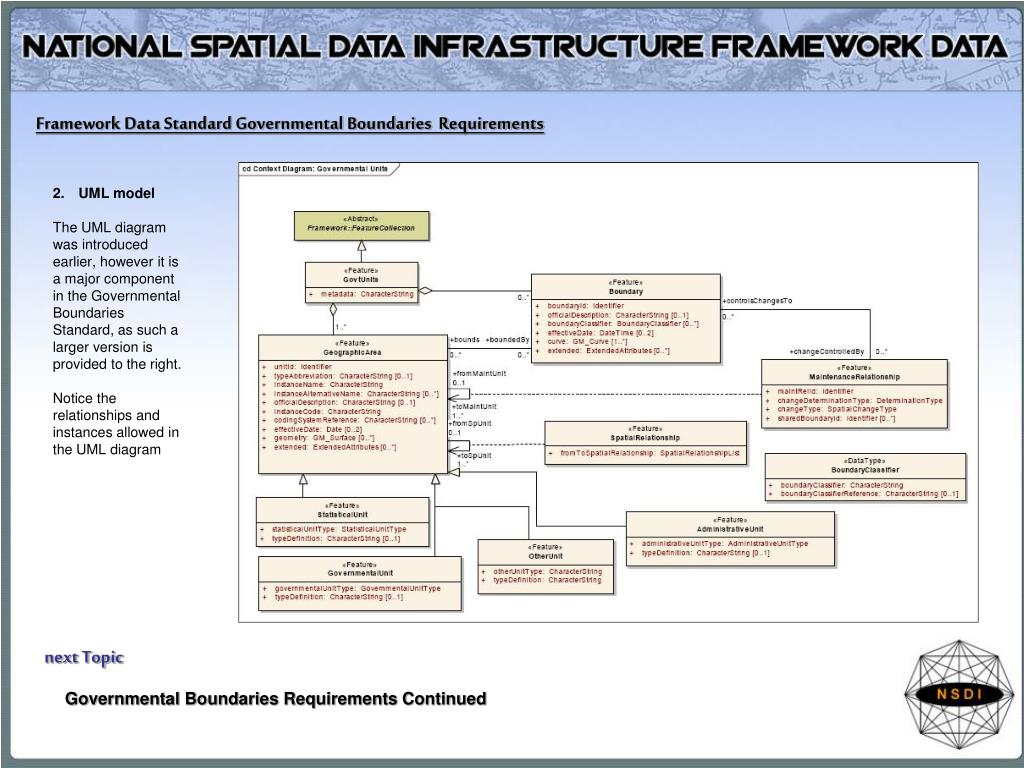The height and width of the screenshot is (768, 1024).
Task: Click the 'next Topic' link
Action: click(x=84, y=658)
